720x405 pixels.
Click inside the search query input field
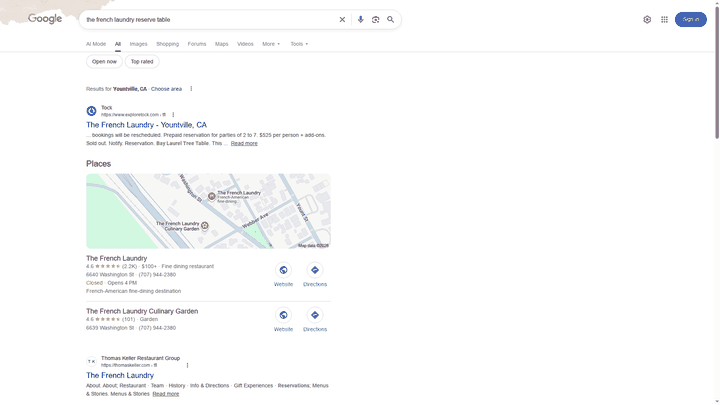[209, 20]
